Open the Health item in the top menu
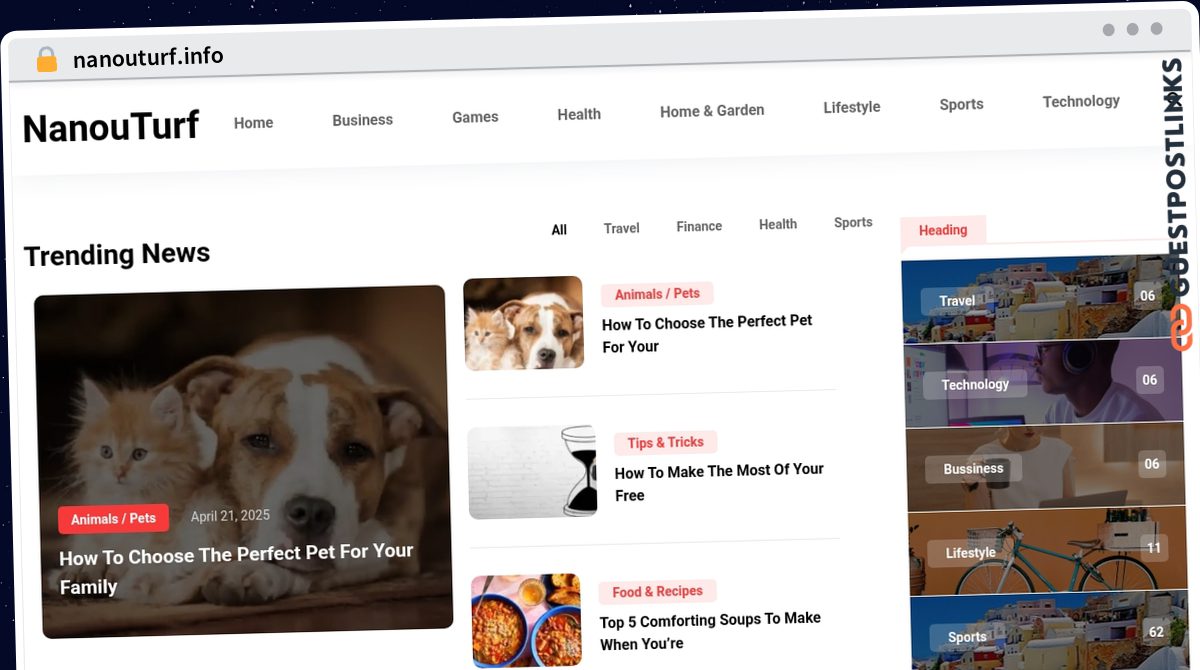 coord(579,114)
